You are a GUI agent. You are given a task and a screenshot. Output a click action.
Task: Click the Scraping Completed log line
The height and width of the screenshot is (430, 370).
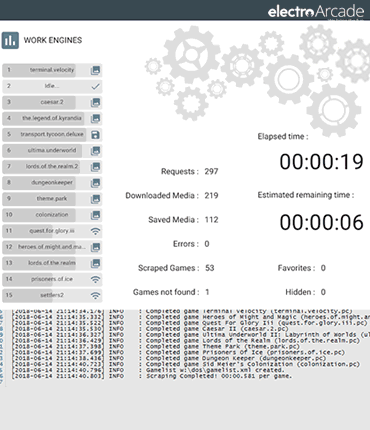[152, 376]
